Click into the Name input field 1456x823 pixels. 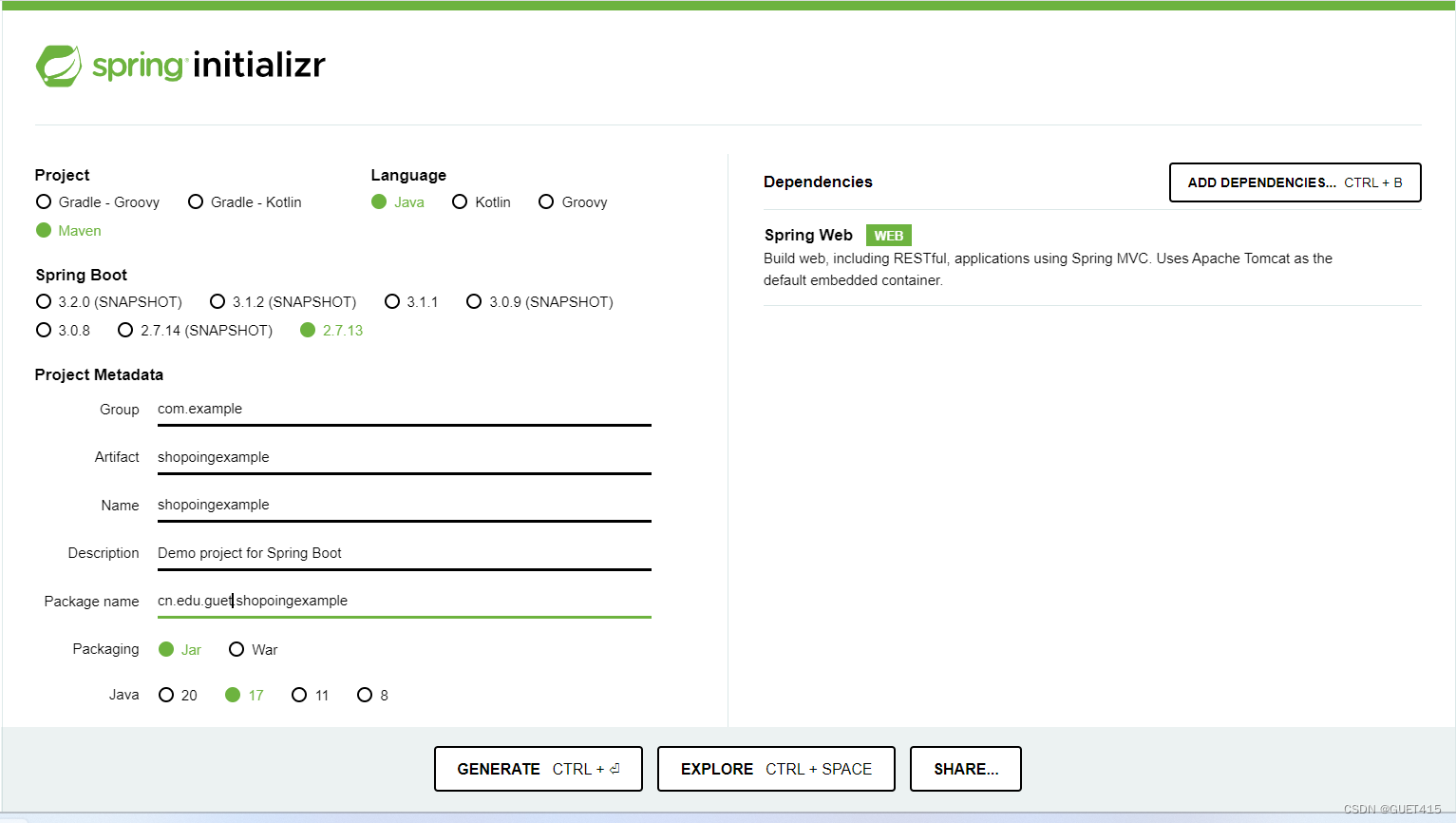(405, 506)
